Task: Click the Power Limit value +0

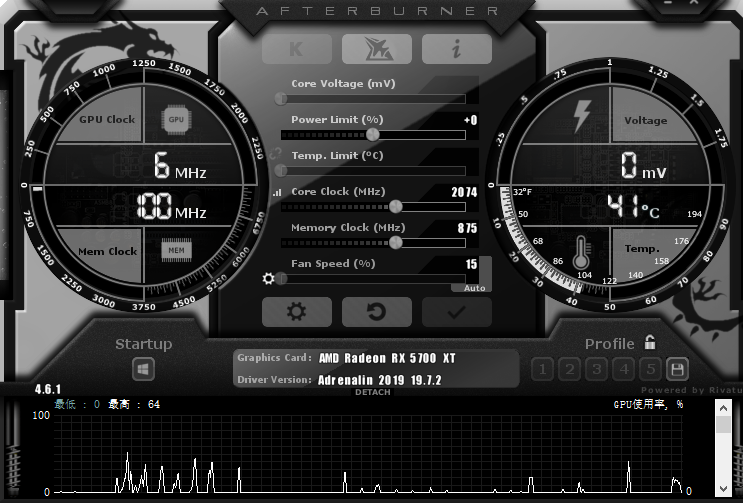Action: pyautogui.click(x=471, y=120)
